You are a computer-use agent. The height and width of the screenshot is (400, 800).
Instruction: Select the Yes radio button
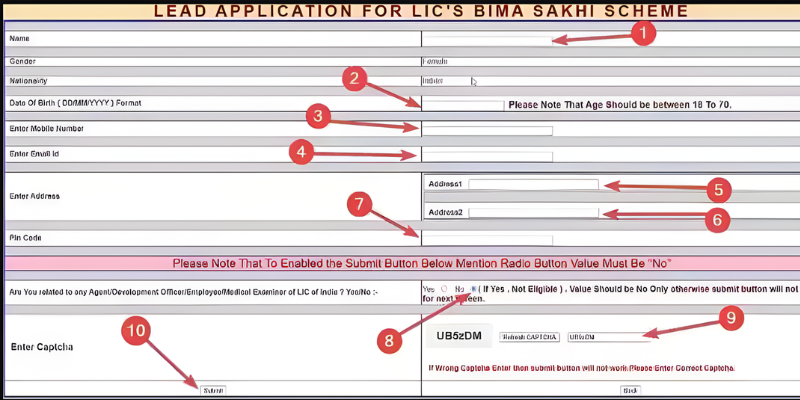tap(443, 289)
